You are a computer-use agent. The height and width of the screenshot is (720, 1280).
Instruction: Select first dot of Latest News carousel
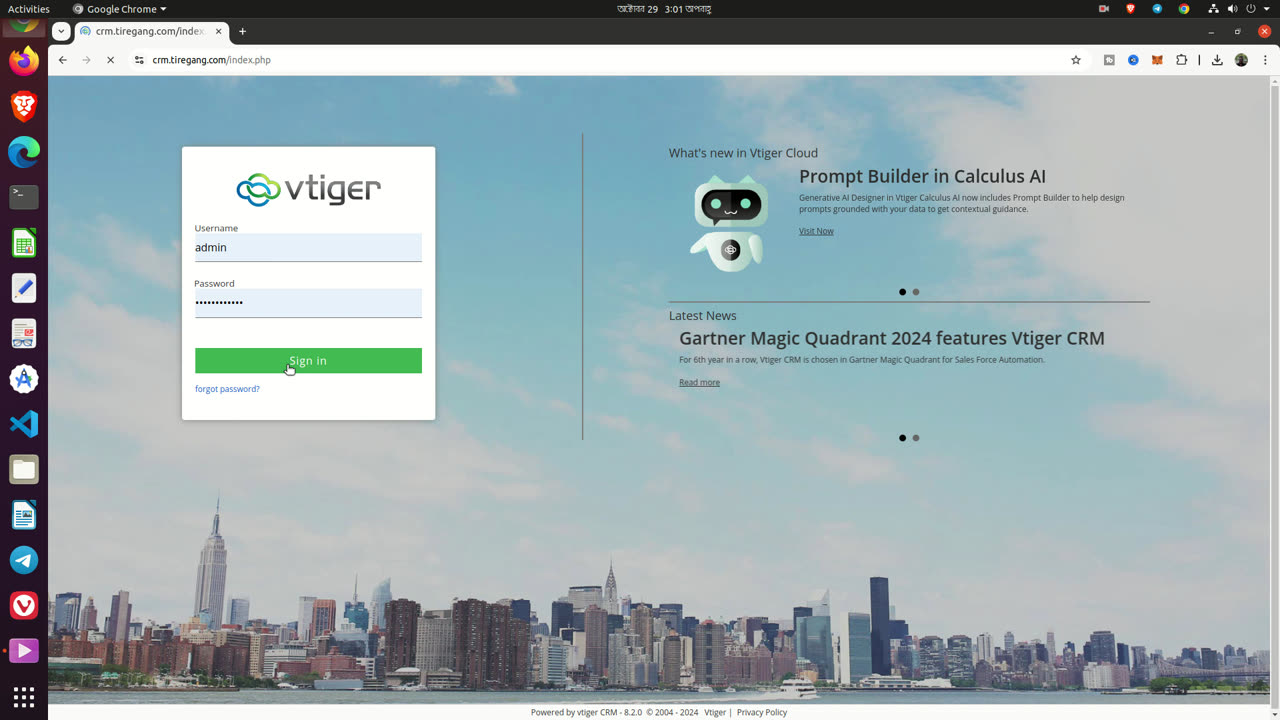pos(903,438)
